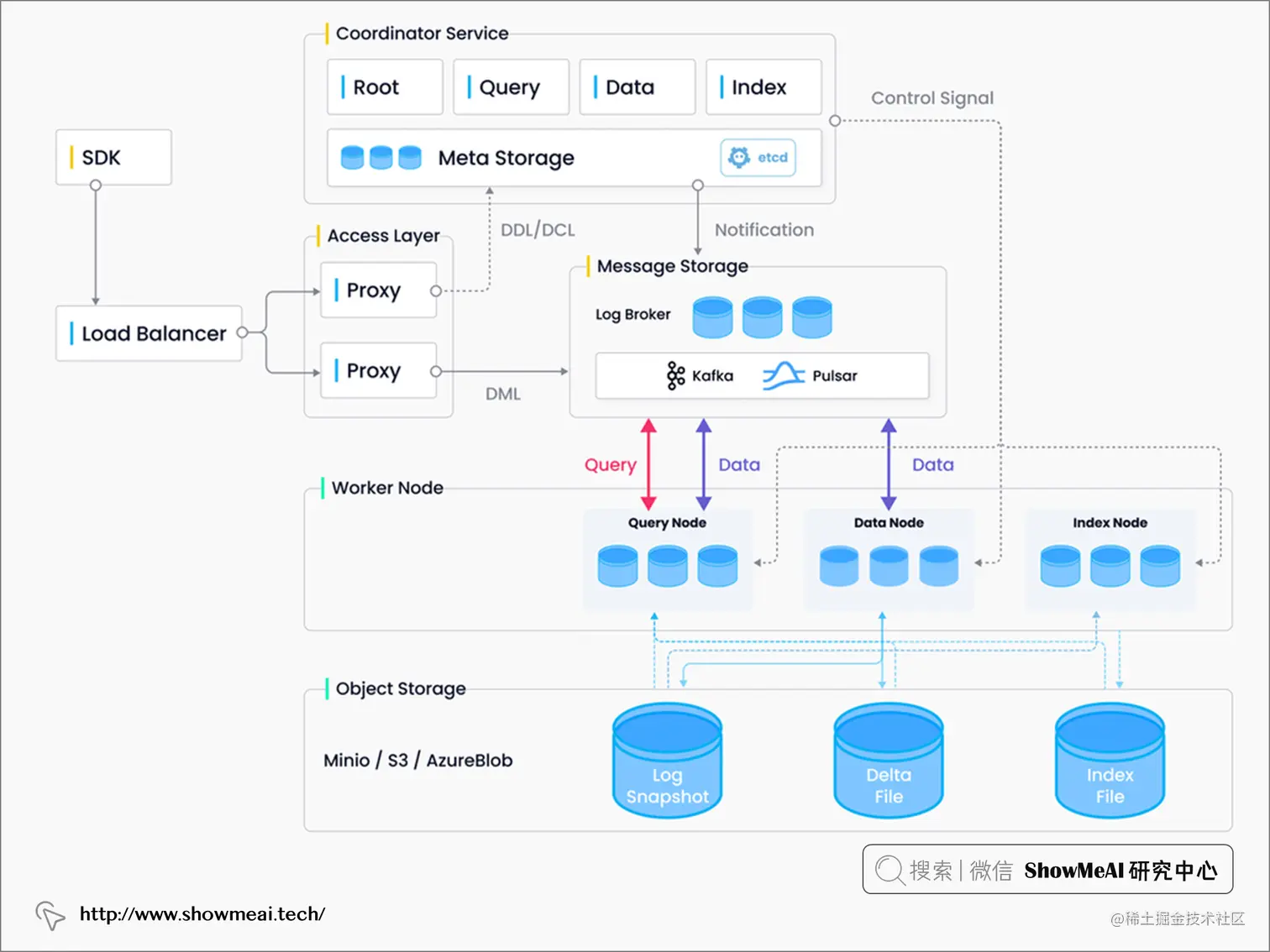Viewport: 1270px width, 952px height.
Task: Click the etcd badge in Meta Storage
Action: (x=758, y=158)
